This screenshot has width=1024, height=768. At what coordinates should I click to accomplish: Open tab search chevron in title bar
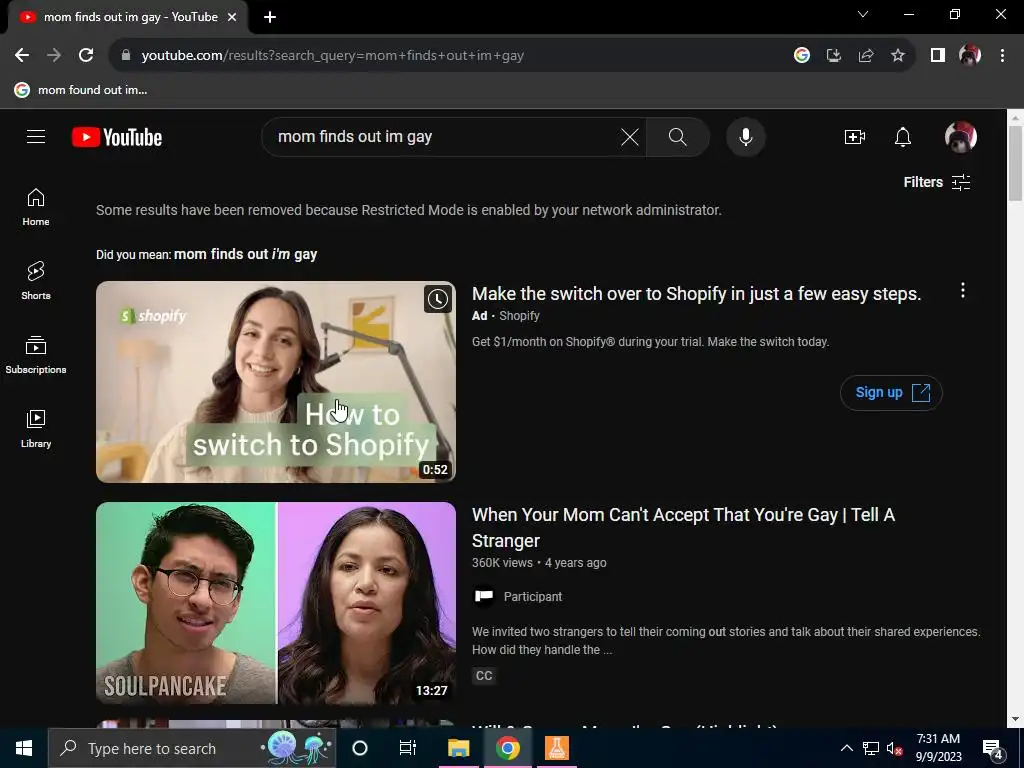[863, 14]
